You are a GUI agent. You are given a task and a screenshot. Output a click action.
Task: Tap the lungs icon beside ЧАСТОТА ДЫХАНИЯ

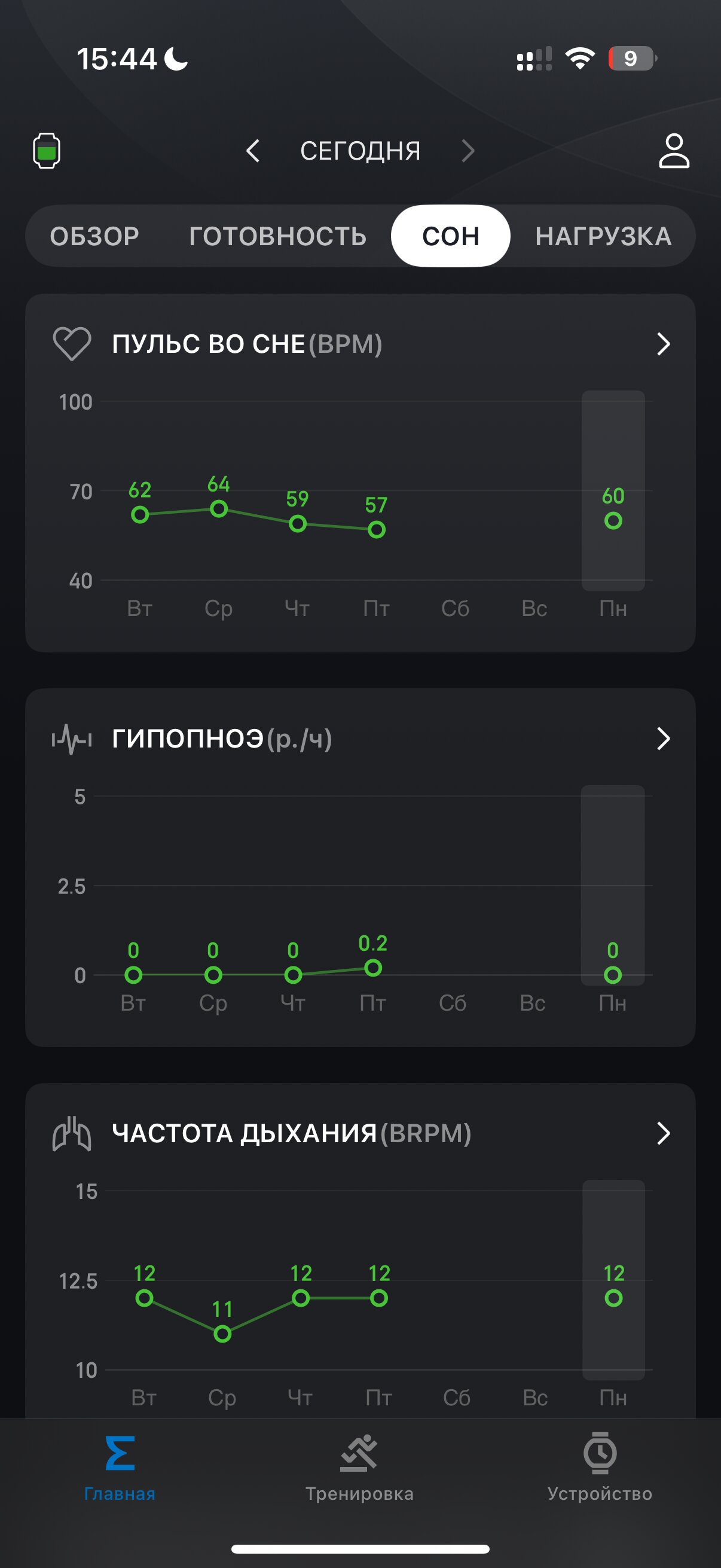pyautogui.click(x=72, y=1133)
